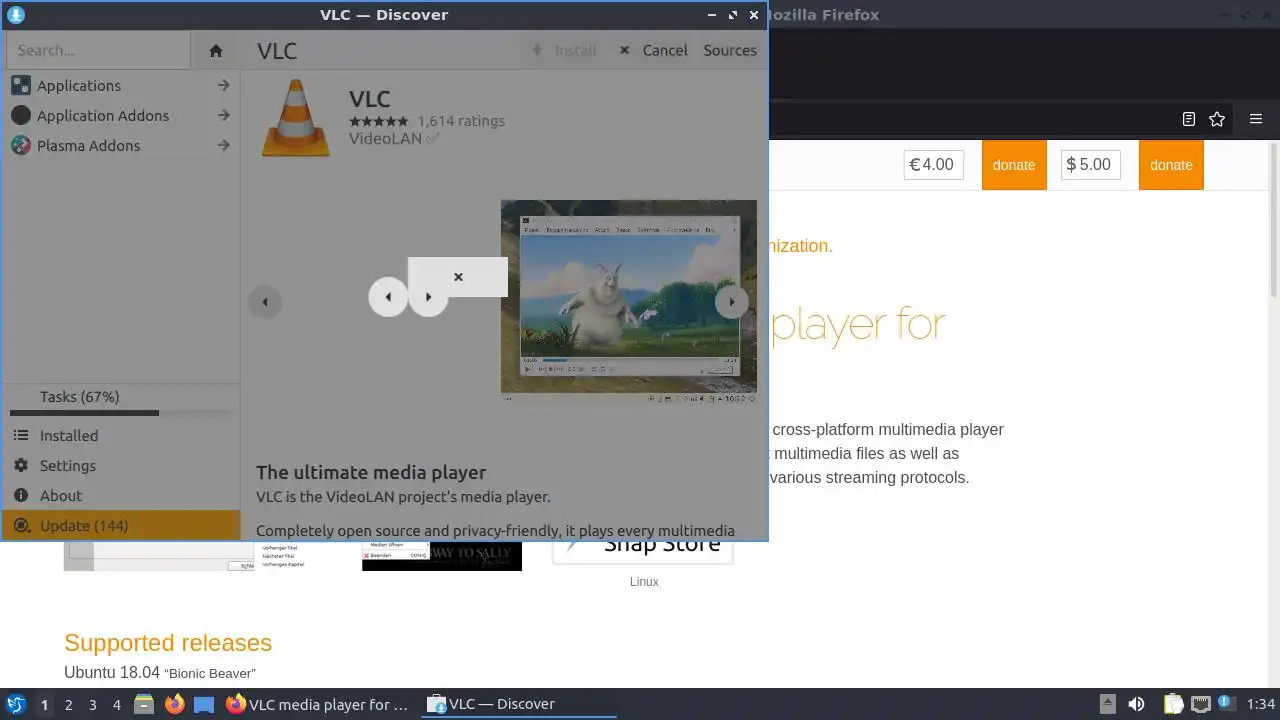
Task: Switch to virtual desktop 3
Action: tap(93, 705)
